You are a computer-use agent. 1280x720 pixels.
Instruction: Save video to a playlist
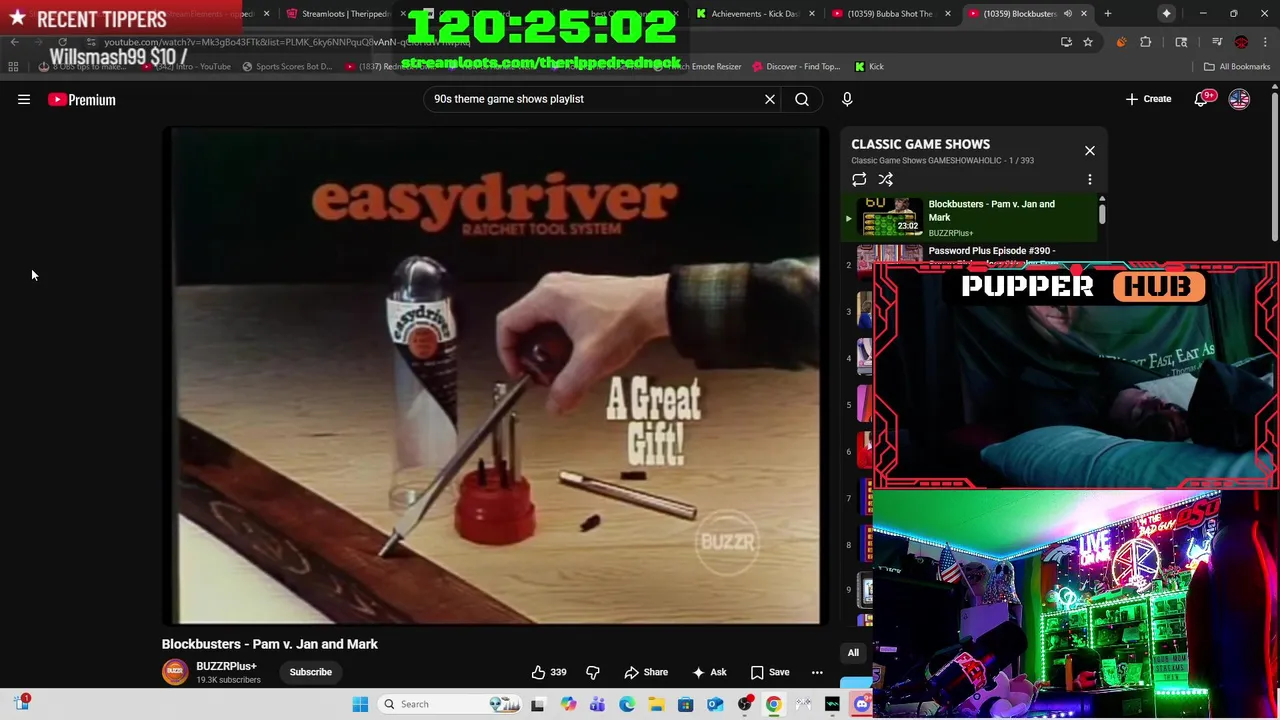click(x=770, y=672)
